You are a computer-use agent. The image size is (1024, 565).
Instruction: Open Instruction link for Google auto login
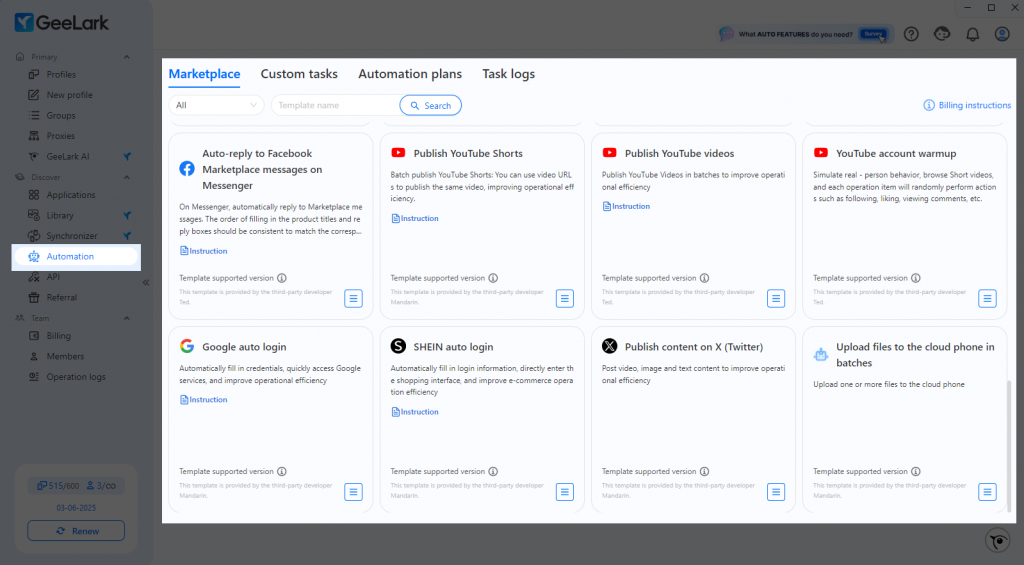pyautogui.click(x=204, y=400)
